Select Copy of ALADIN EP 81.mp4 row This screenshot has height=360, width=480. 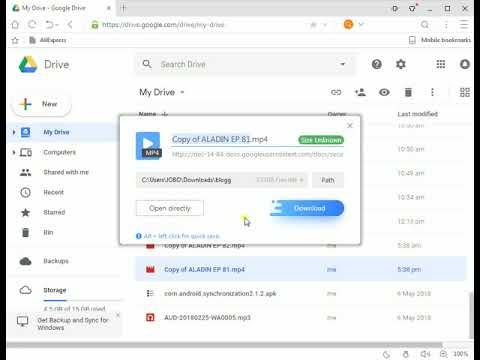[x=300, y=269]
